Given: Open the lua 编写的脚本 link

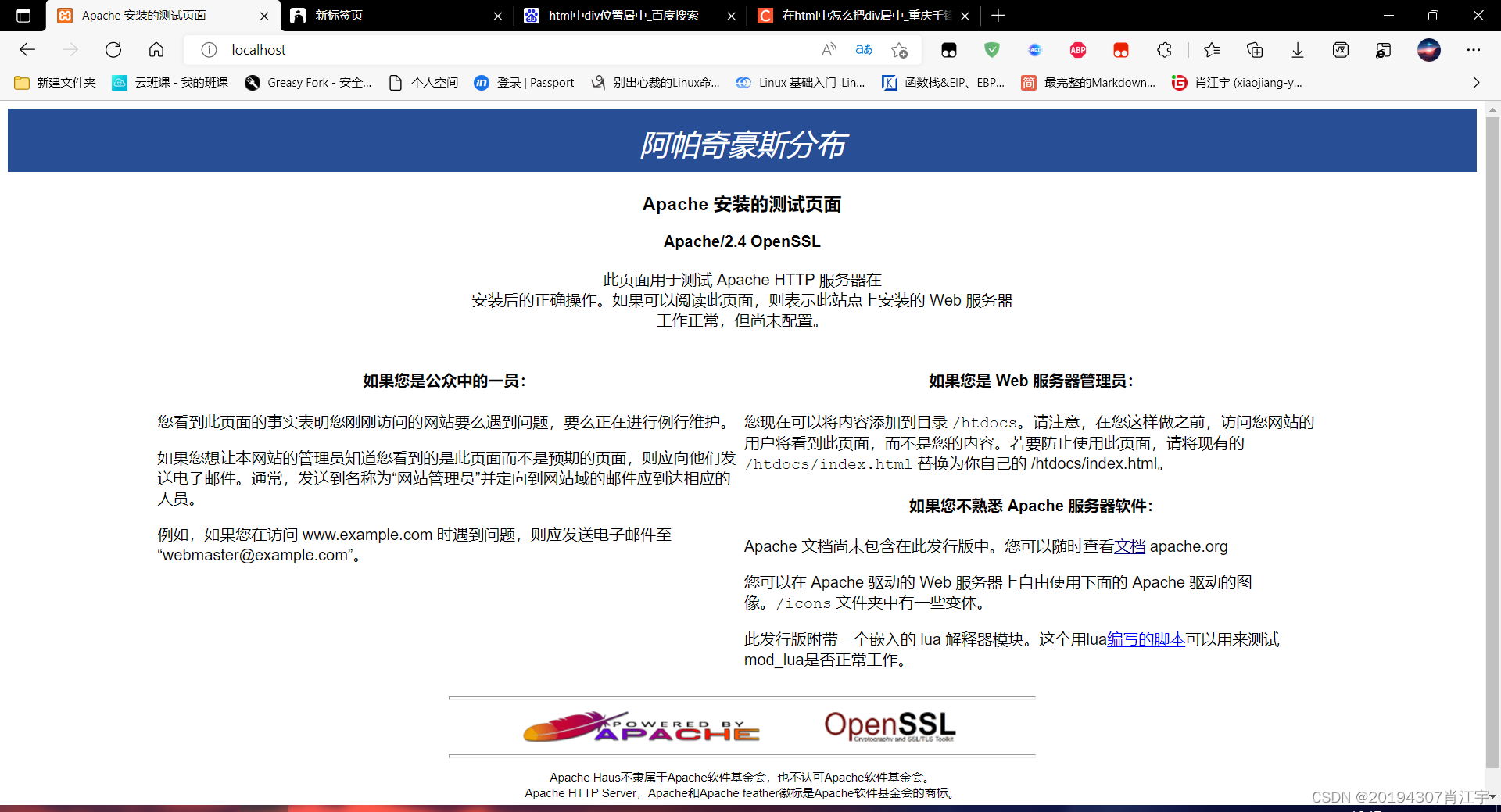Looking at the screenshot, I should [1146, 639].
